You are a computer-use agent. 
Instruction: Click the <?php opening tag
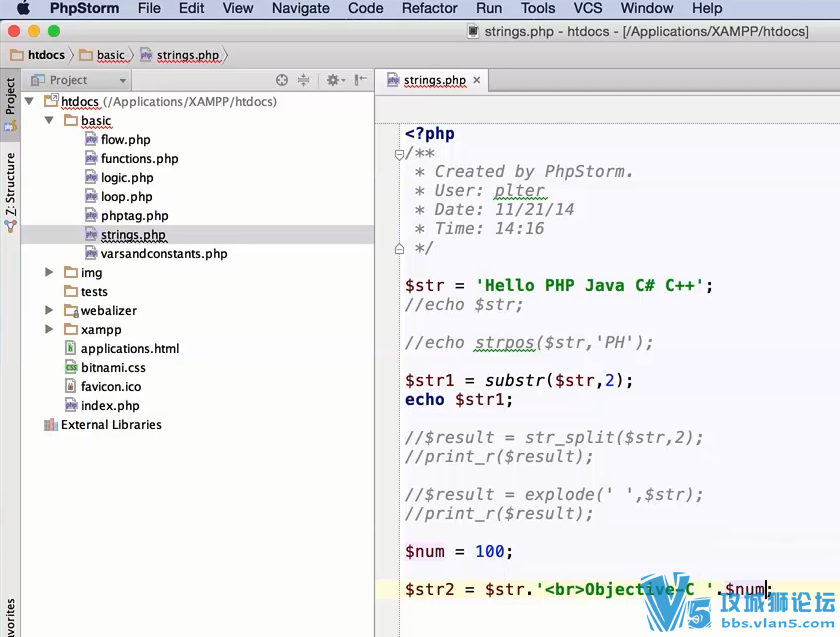coord(430,133)
